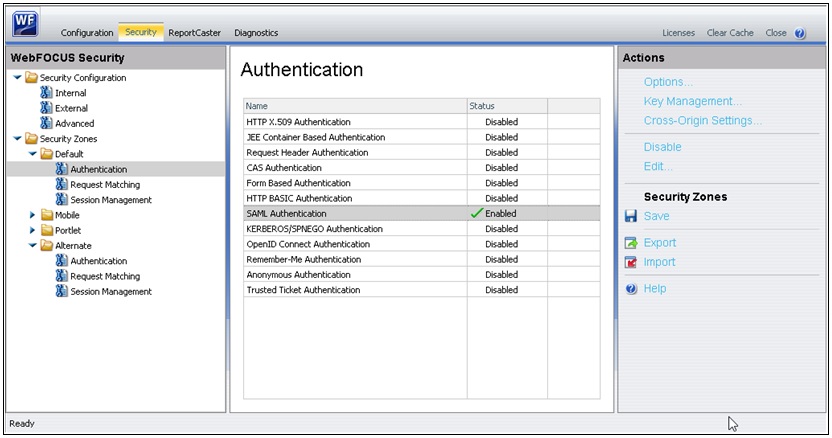
Task: Select the HTTP BASIC Authentication row
Action: [x=422, y=198]
